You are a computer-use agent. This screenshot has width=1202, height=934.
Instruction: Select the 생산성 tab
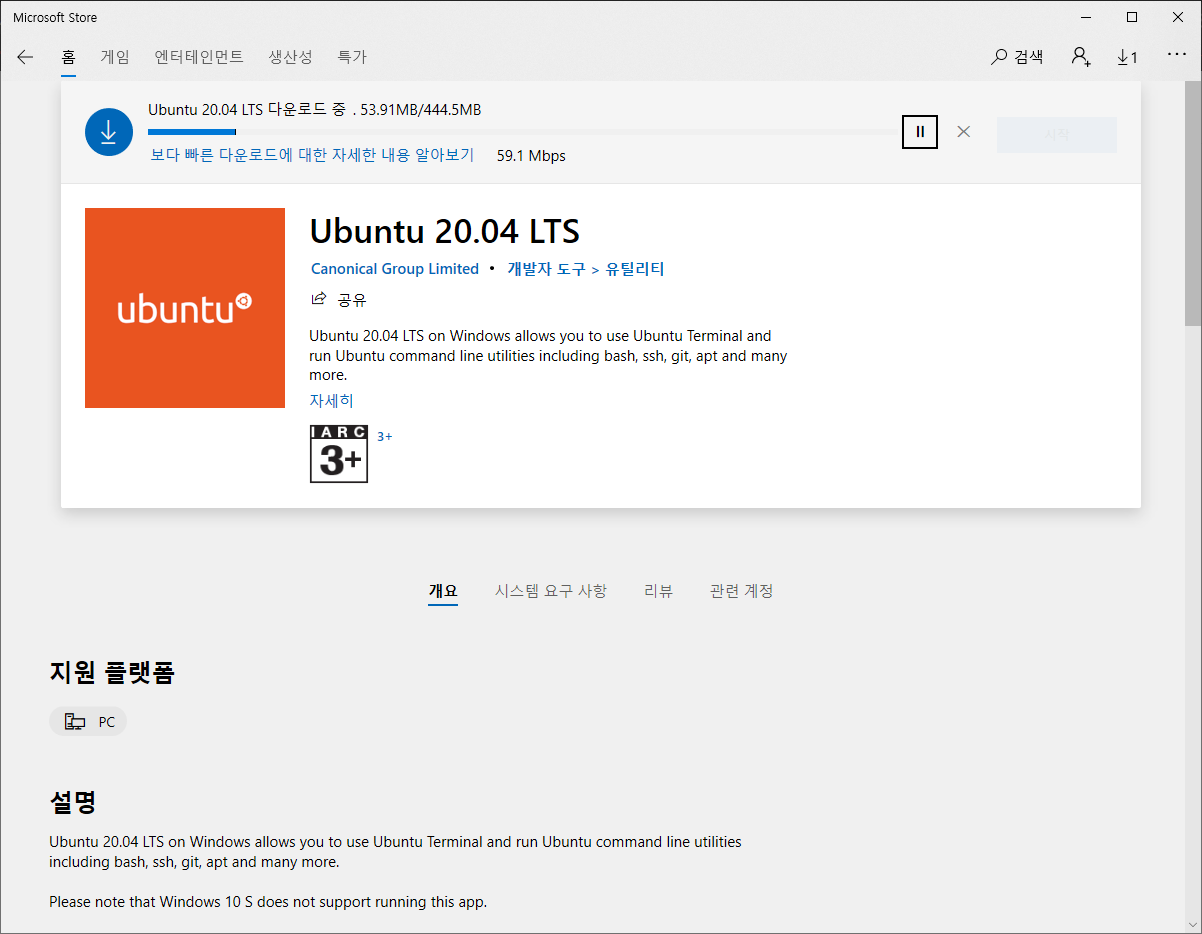[291, 57]
